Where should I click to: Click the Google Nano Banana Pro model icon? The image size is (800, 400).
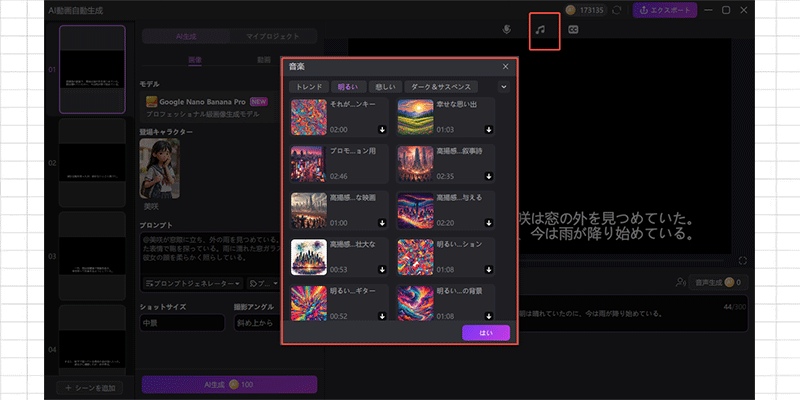click(x=151, y=102)
